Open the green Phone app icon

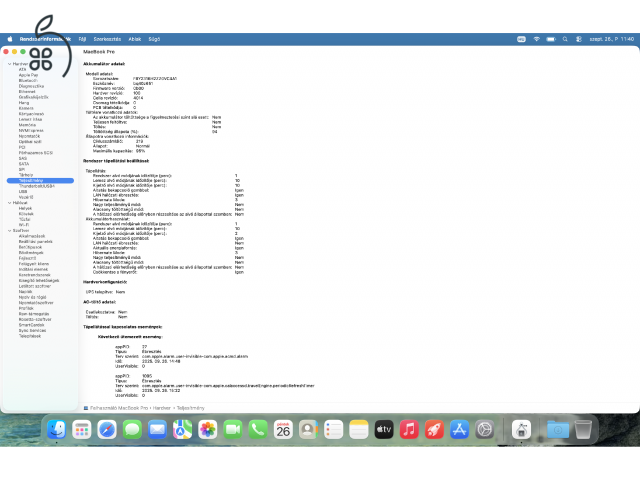pos(258,429)
